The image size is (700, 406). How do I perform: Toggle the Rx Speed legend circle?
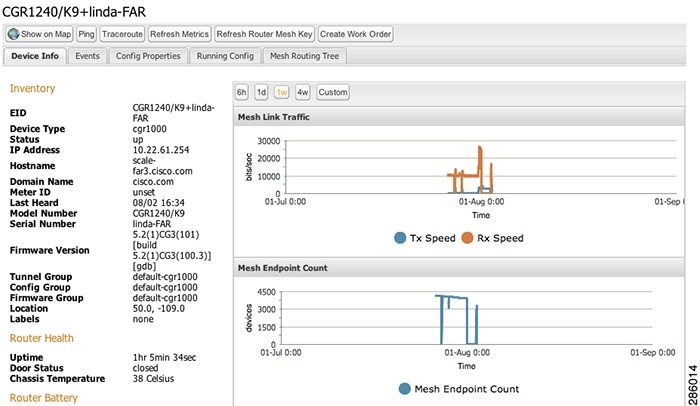point(467,238)
